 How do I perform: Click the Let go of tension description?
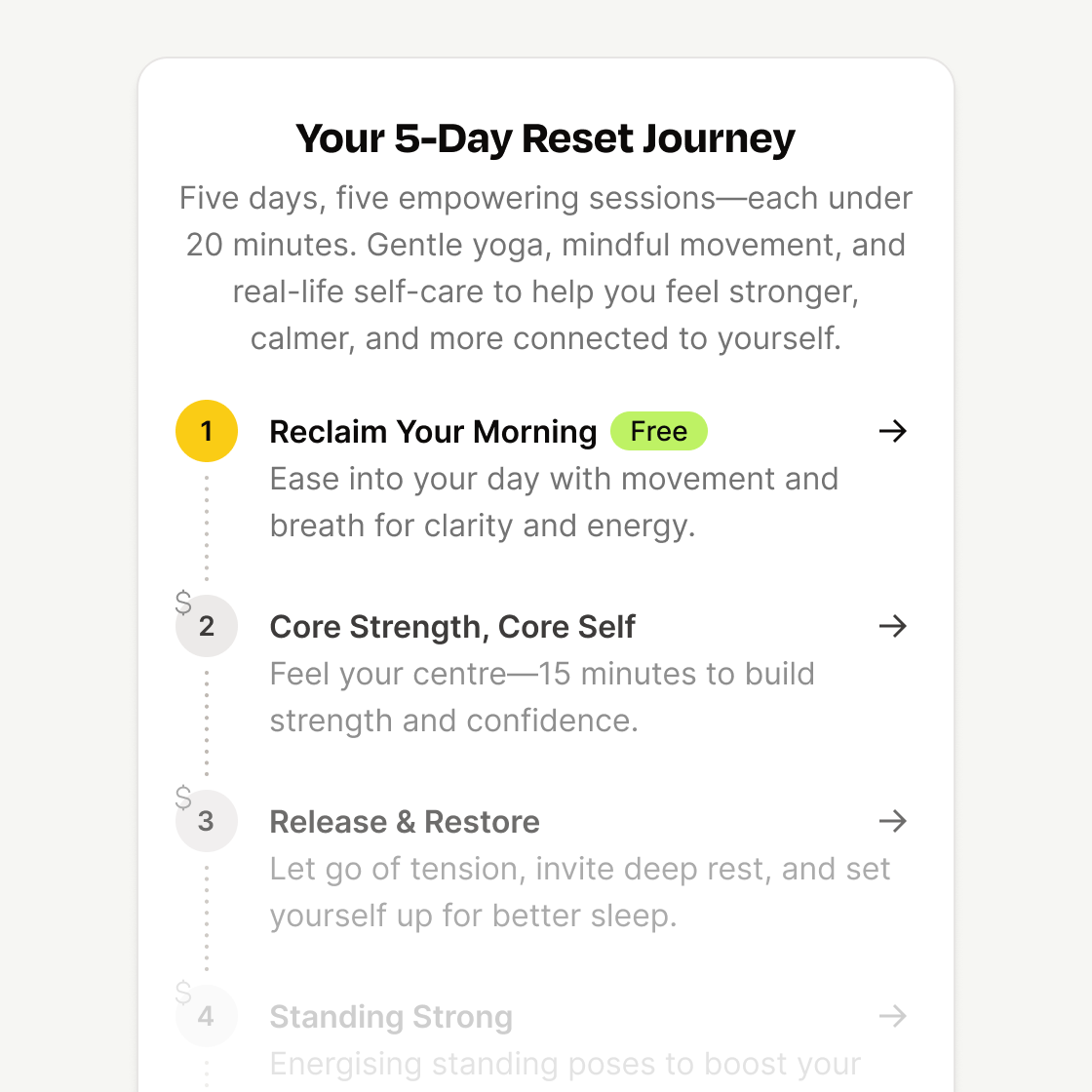click(579, 892)
